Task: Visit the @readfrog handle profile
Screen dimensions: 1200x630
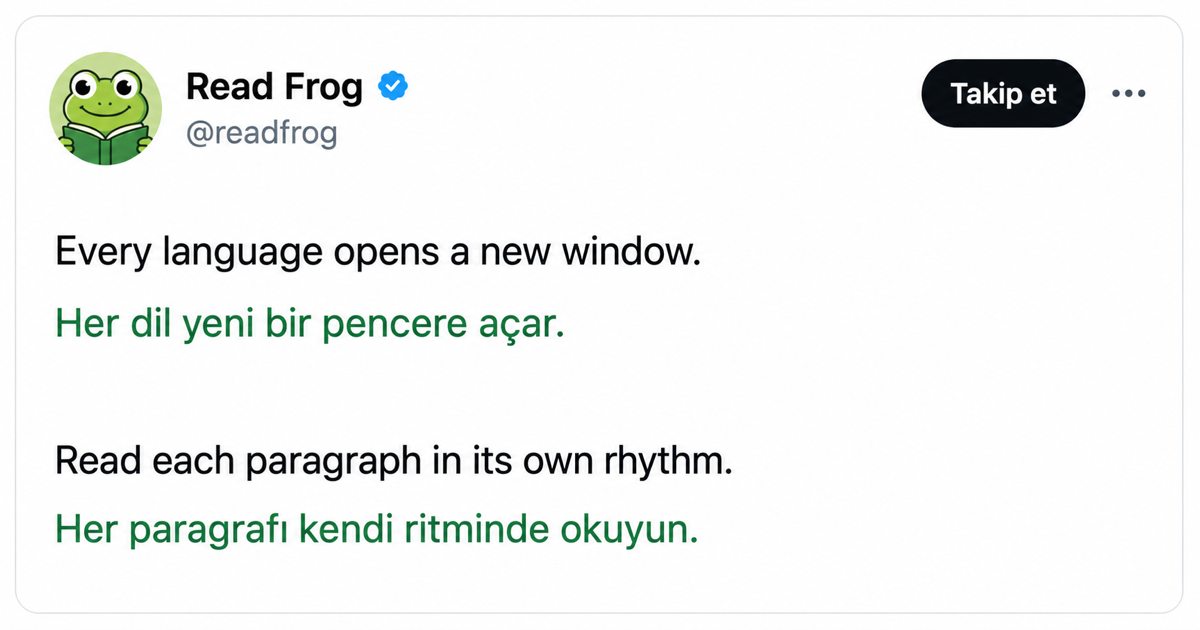Action: [261, 133]
